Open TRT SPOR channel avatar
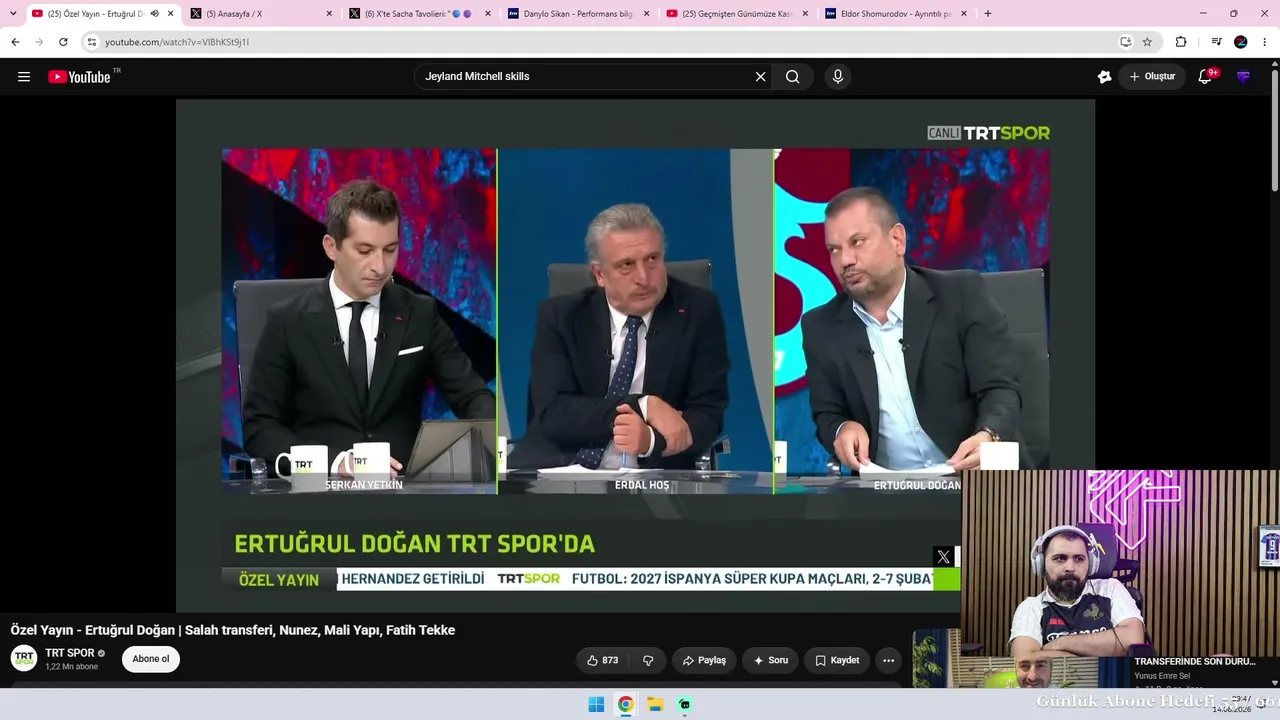1280x720 pixels. coord(24,658)
